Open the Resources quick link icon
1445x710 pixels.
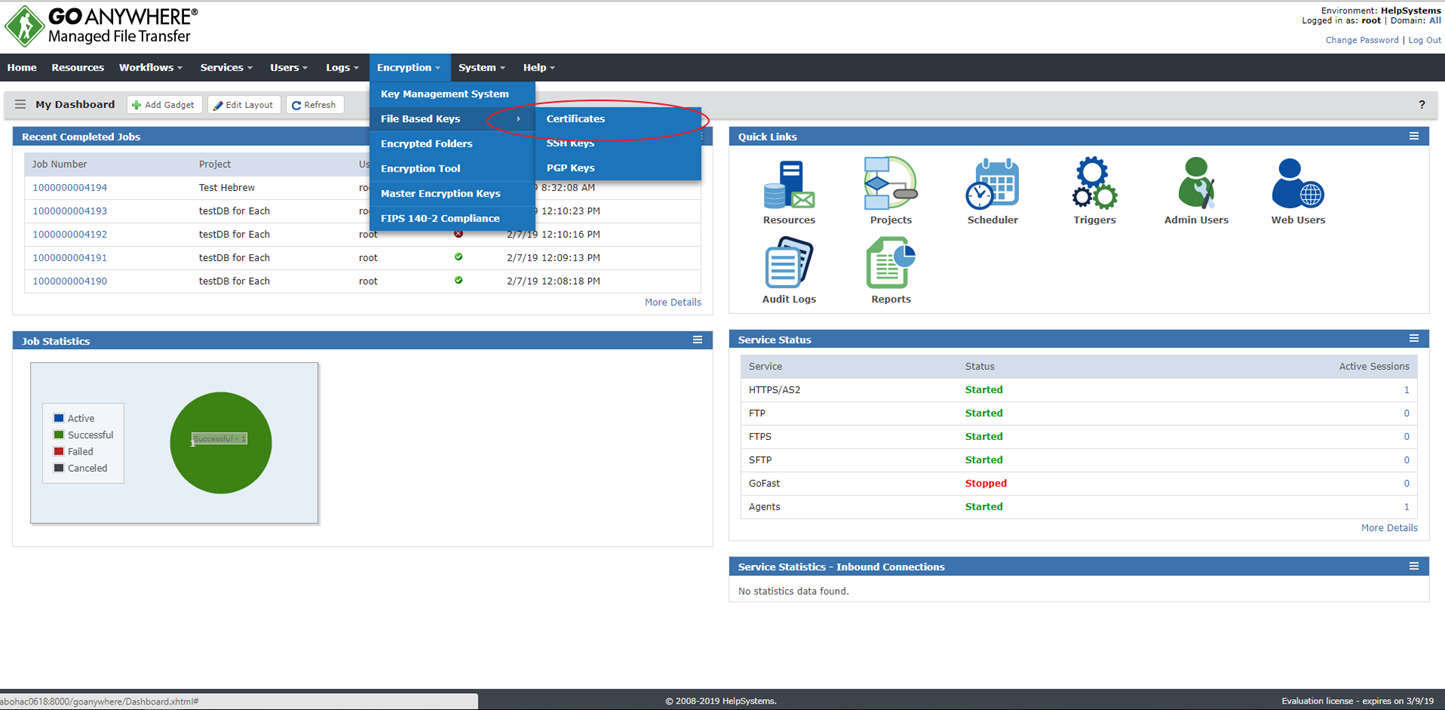pos(789,184)
